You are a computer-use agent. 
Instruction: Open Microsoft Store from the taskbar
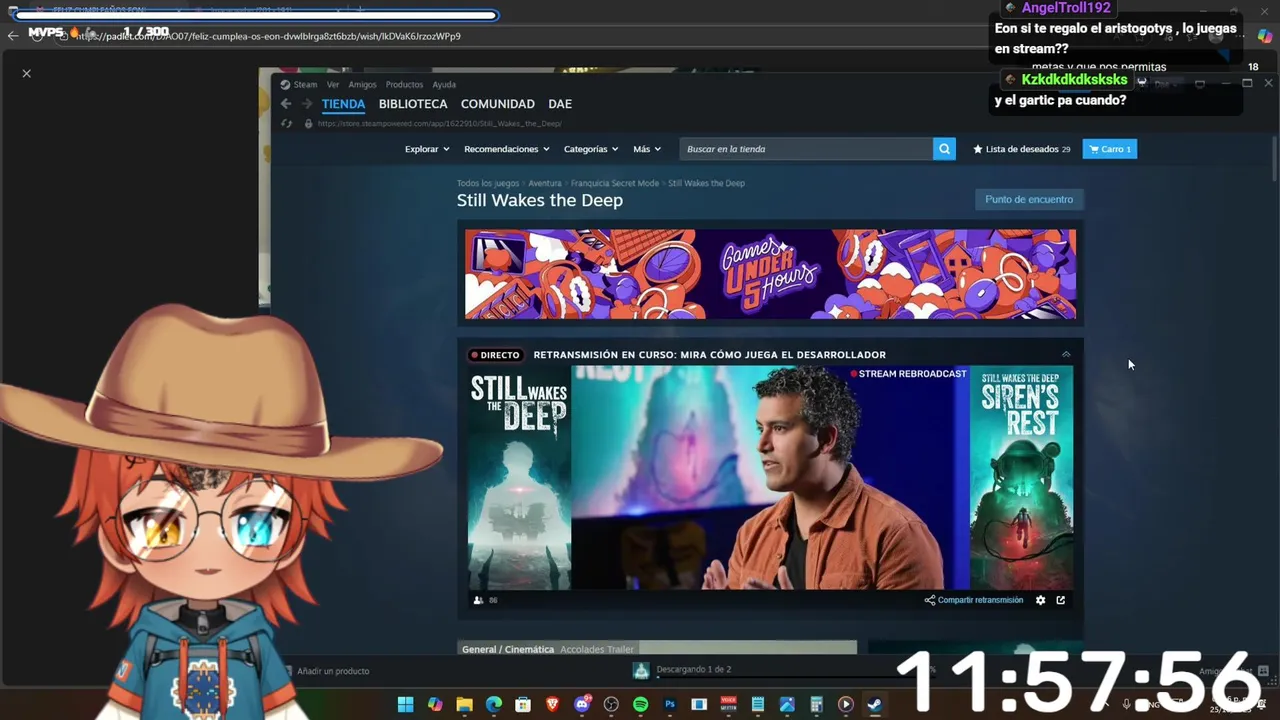523,705
